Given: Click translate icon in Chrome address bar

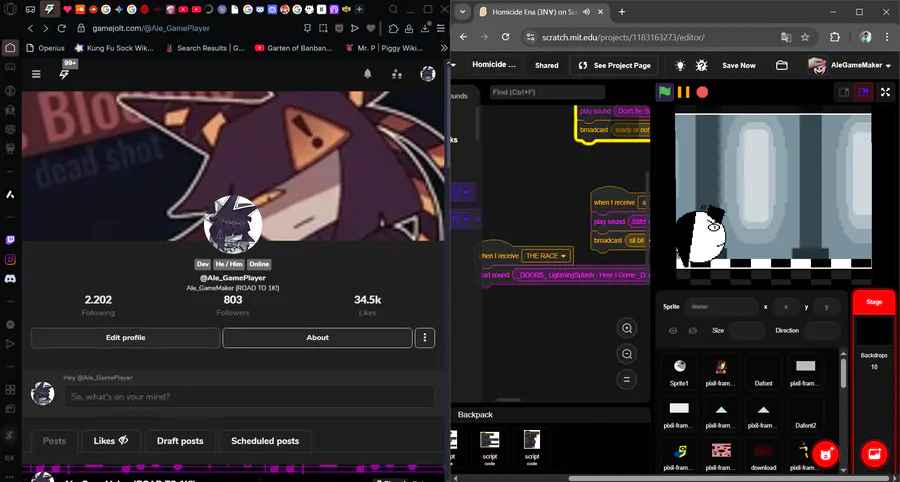Looking at the screenshot, I should point(786,37).
